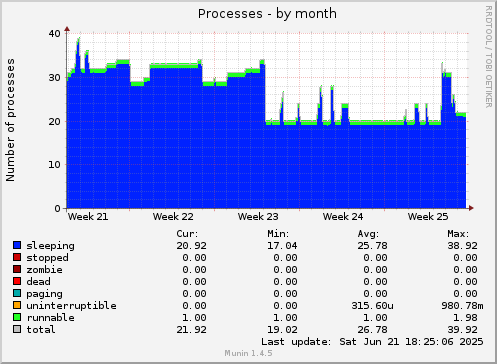Click the y-axis value 40
Screen dimensions: 497x364
(55, 34)
